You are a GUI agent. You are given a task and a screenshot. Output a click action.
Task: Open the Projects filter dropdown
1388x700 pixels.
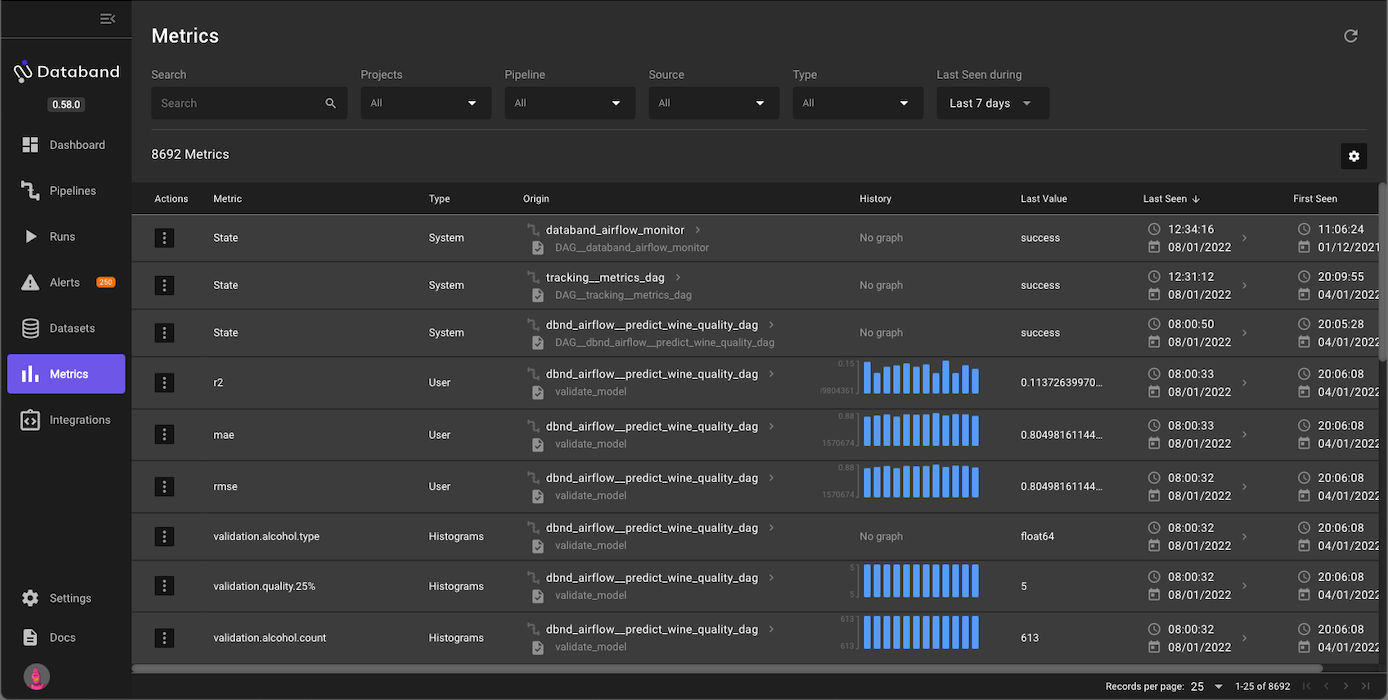pos(425,103)
